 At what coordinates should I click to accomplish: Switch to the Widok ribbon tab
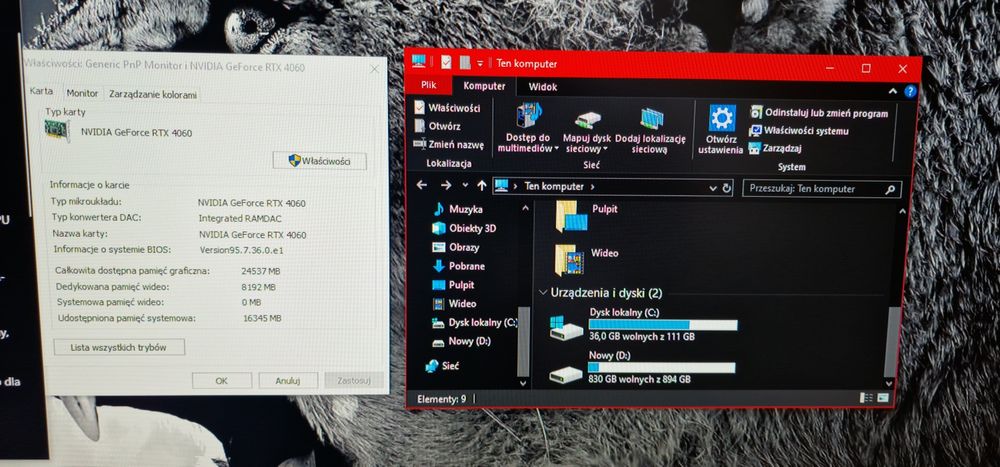(543, 87)
